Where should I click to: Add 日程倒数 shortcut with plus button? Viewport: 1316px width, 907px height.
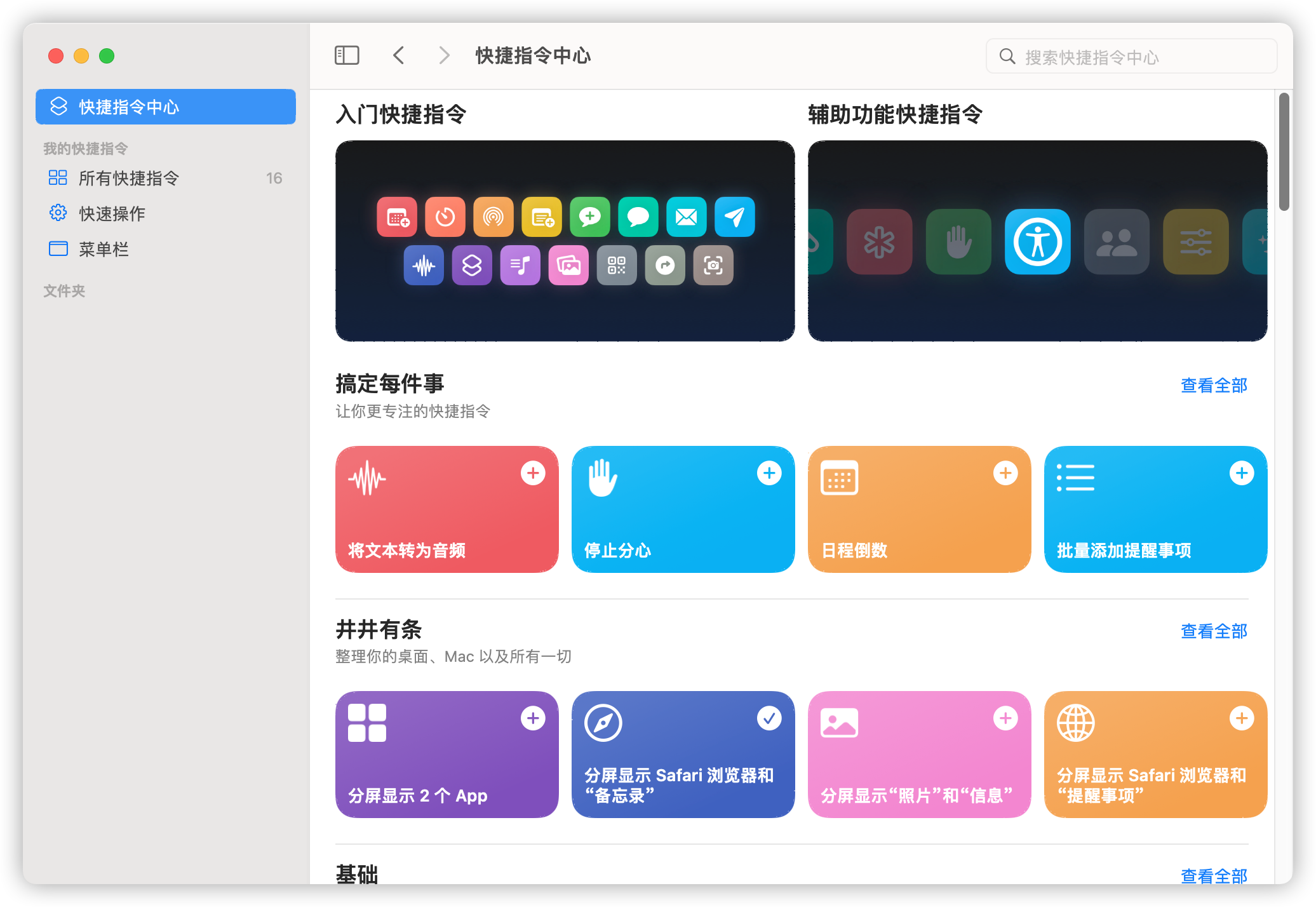pyautogui.click(x=1005, y=473)
